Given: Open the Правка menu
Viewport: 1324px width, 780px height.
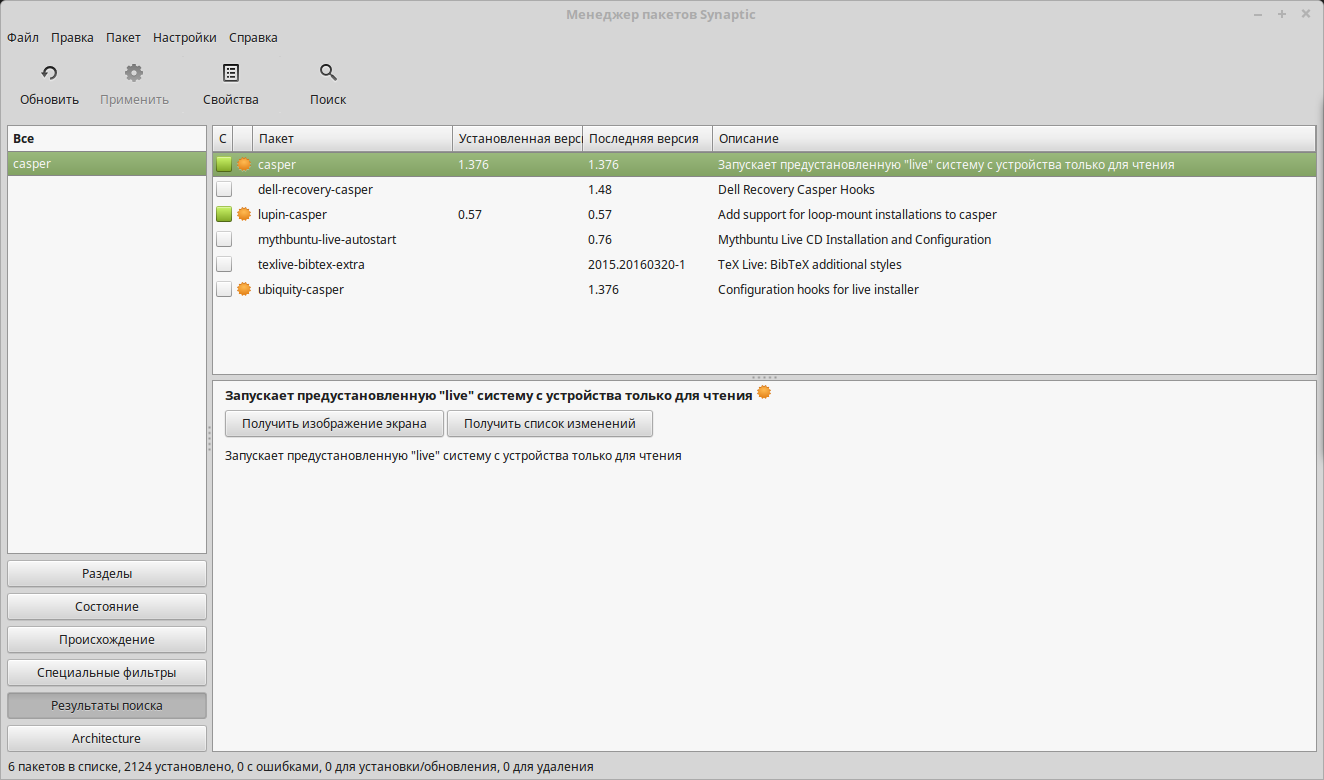Looking at the screenshot, I should (72, 37).
